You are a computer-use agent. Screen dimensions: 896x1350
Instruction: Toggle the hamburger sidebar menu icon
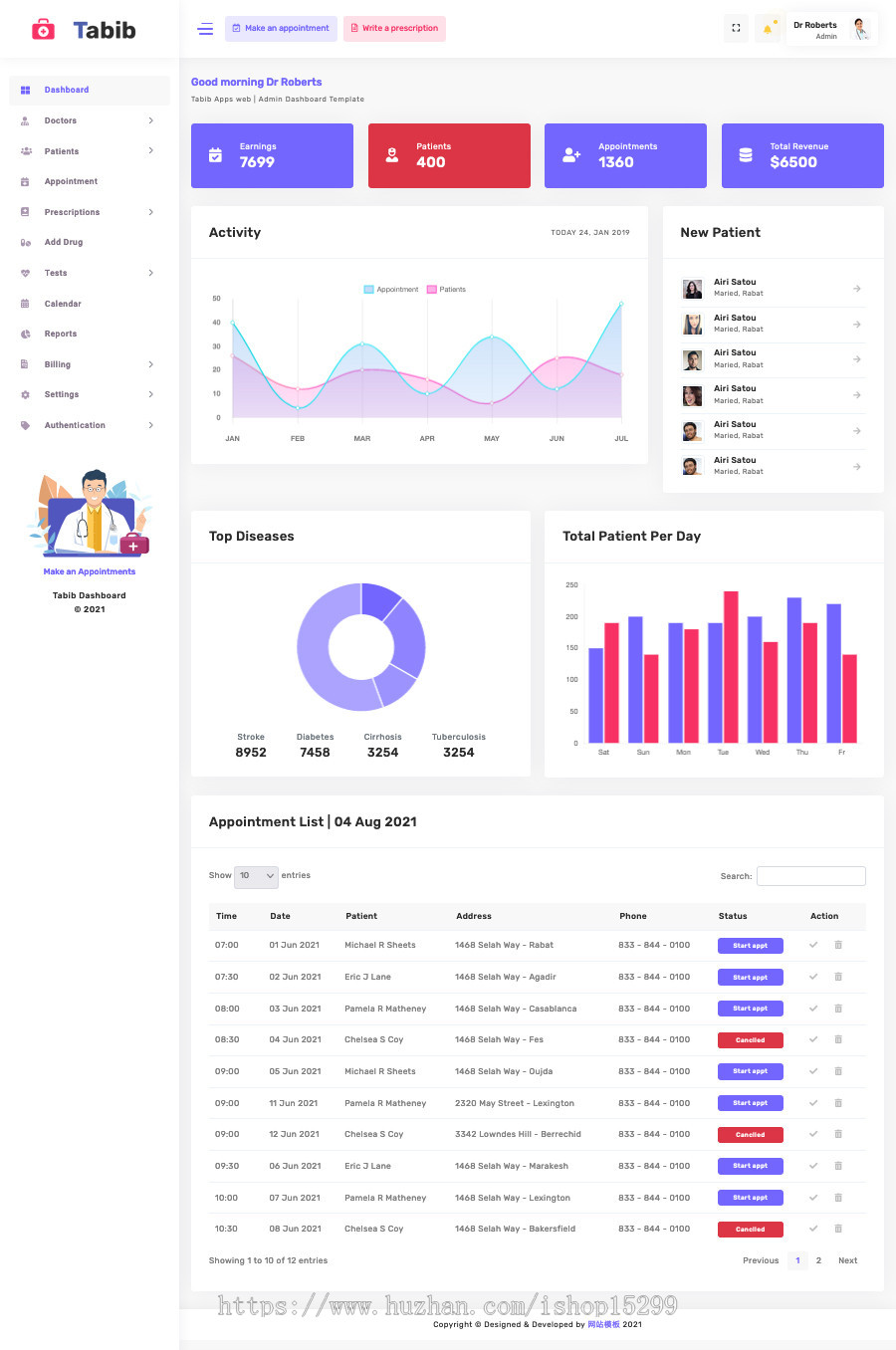coord(205,29)
